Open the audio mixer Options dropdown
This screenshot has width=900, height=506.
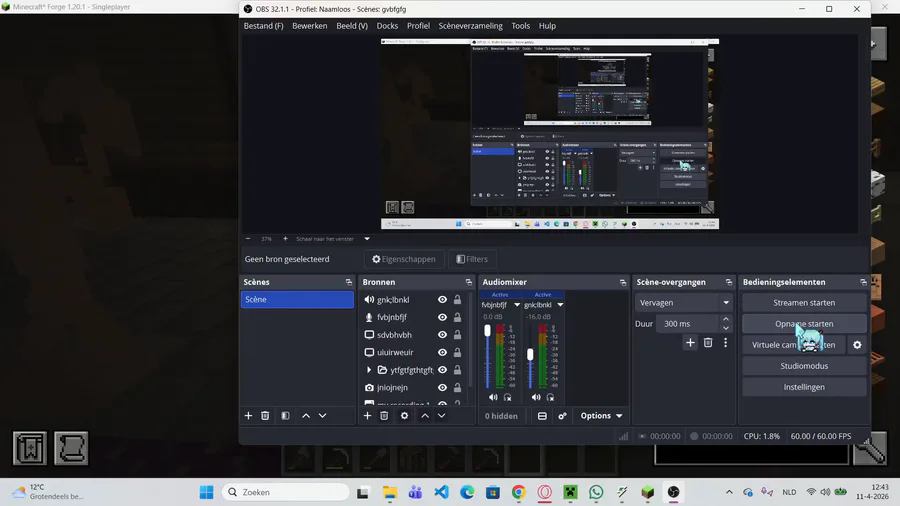point(601,416)
